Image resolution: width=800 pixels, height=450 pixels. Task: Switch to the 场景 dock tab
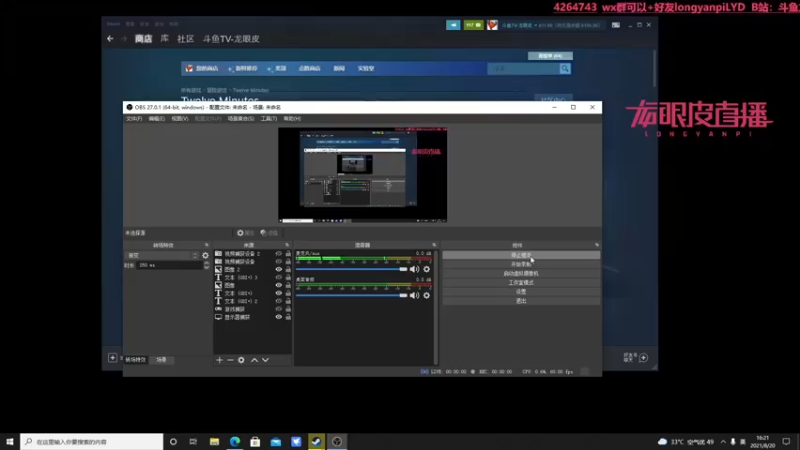coord(161,360)
